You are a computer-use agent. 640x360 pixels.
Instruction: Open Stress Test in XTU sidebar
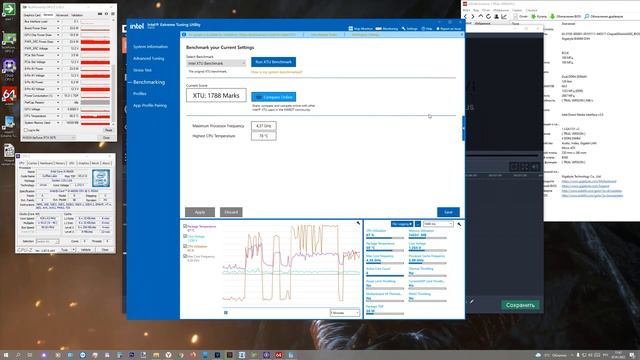[142, 70]
